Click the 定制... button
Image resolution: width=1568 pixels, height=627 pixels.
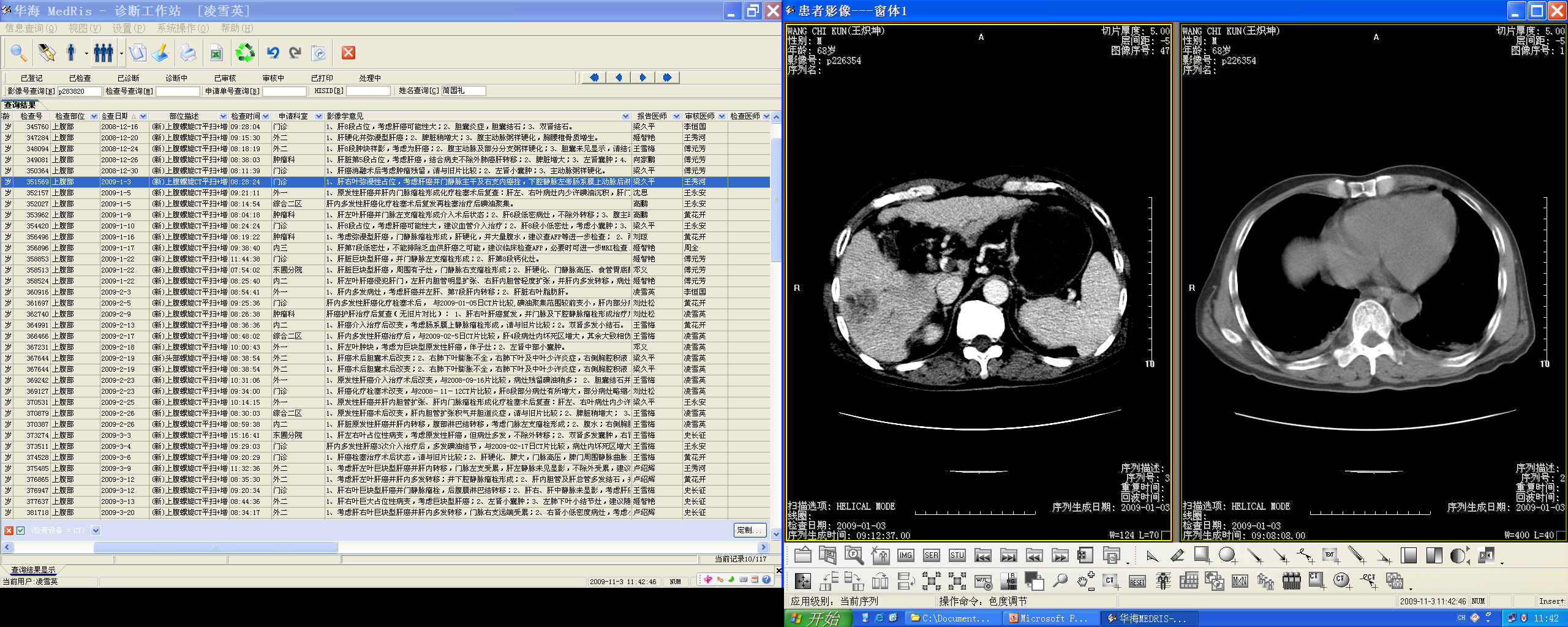[x=750, y=530]
